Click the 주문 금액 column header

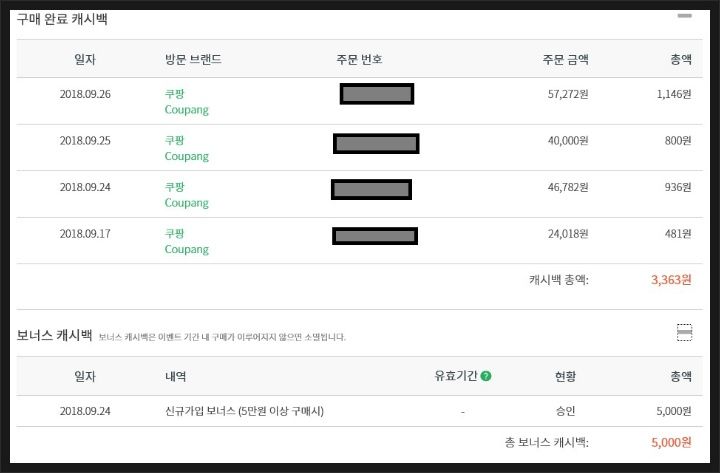[x=566, y=59]
